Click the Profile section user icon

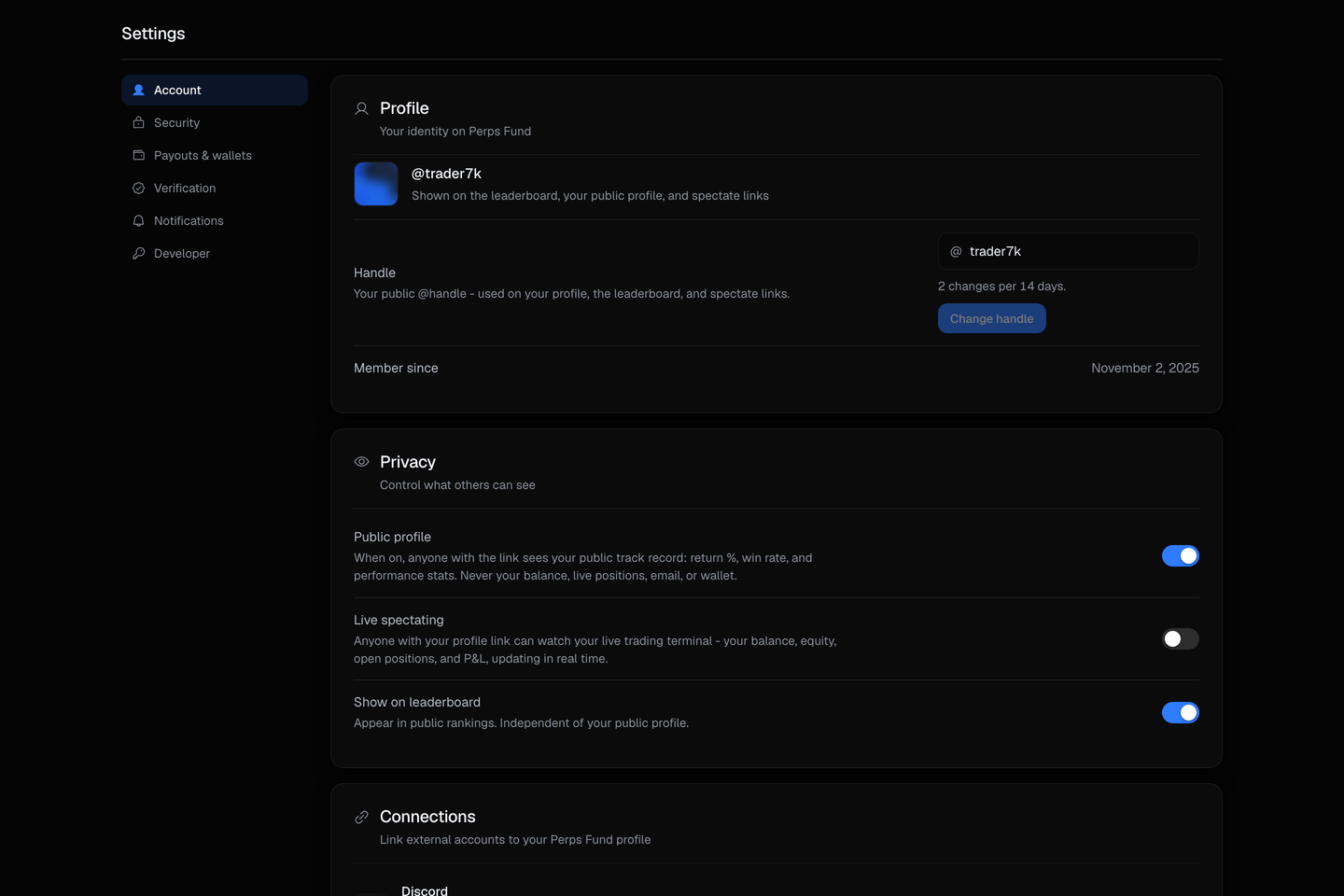click(x=361, y=108)
